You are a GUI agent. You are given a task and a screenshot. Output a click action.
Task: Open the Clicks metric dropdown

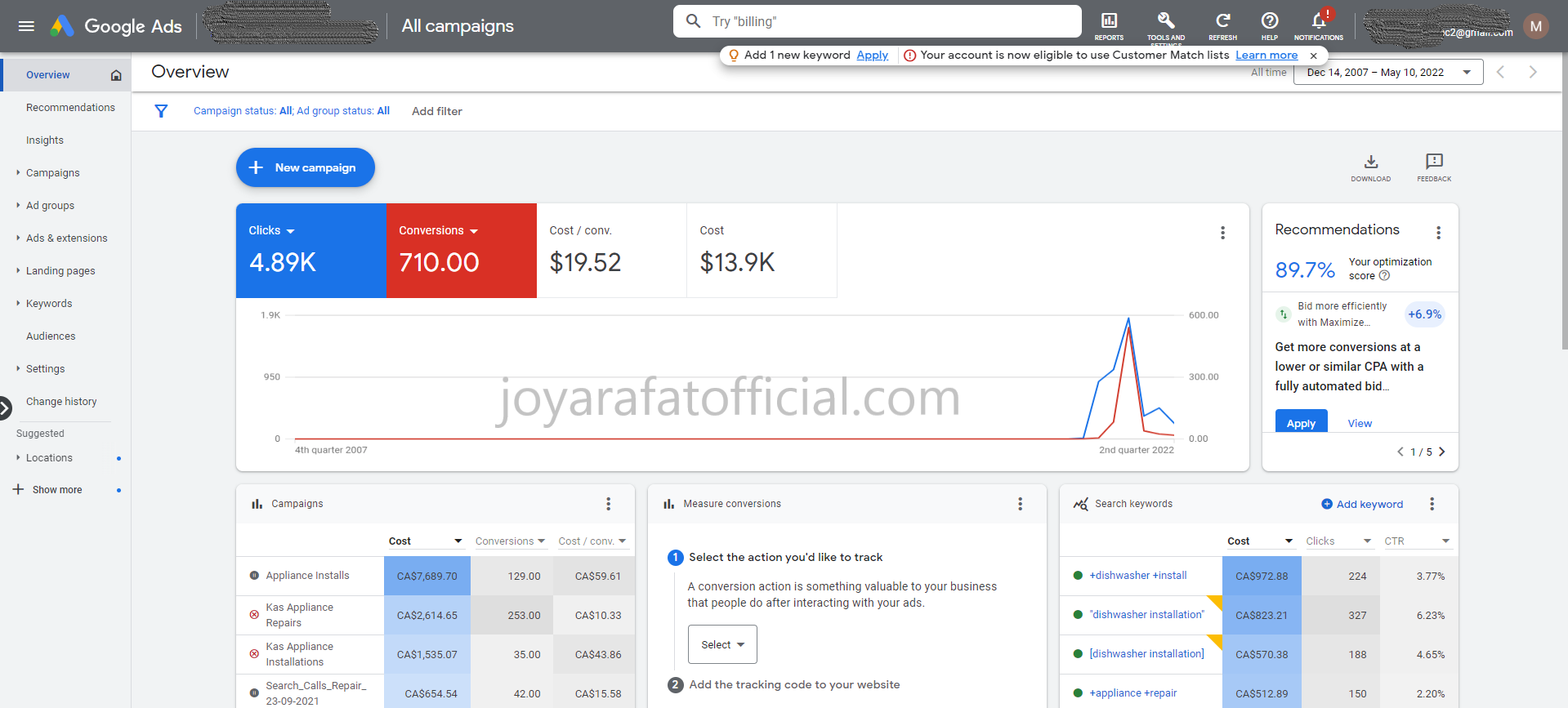[271, 231]
